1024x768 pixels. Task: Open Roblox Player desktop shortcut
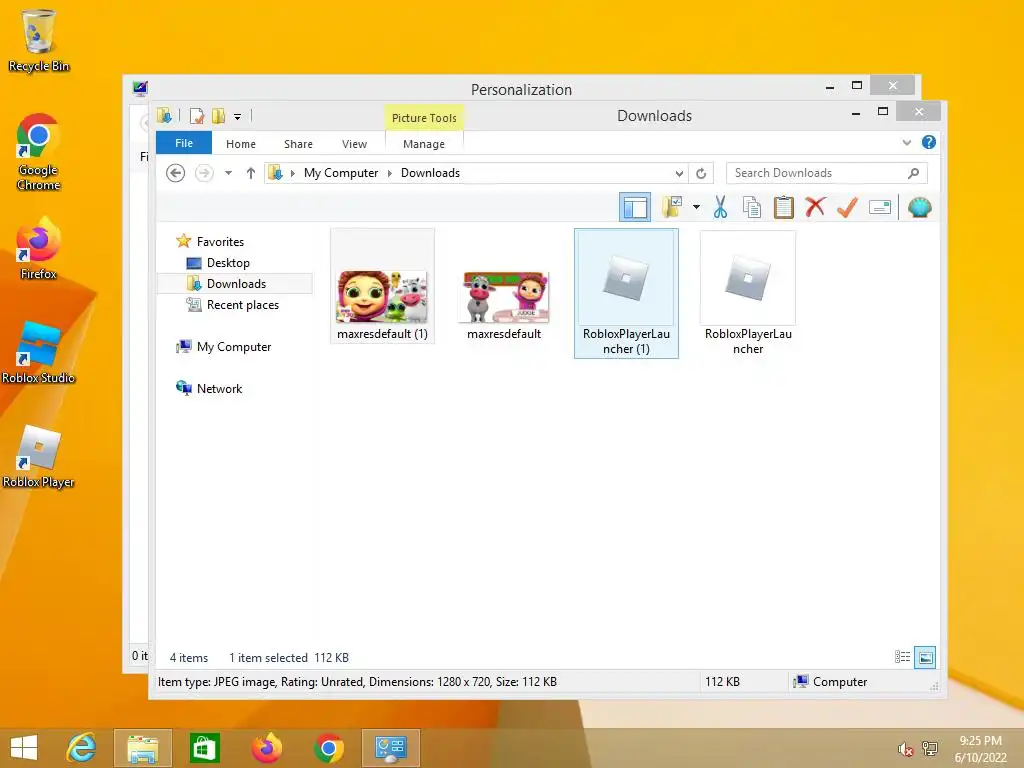(x=39, y=456)
